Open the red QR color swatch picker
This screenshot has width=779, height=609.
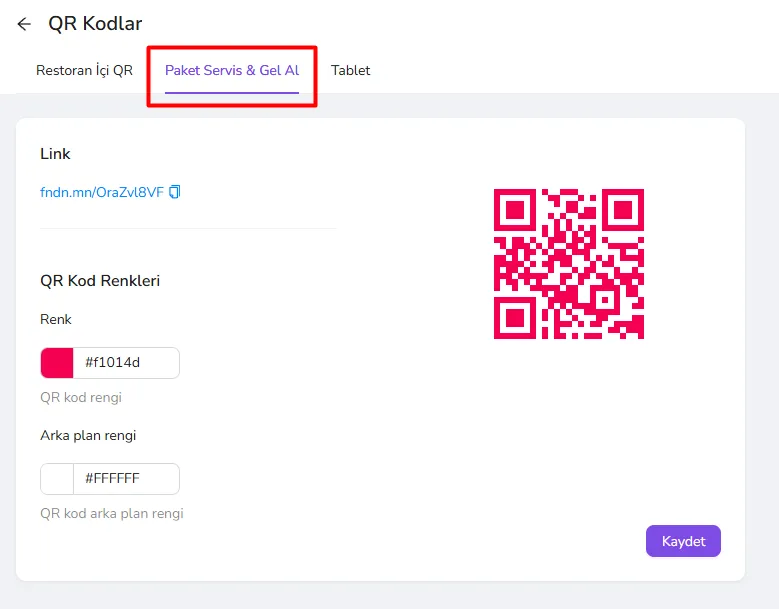point(57,363)
